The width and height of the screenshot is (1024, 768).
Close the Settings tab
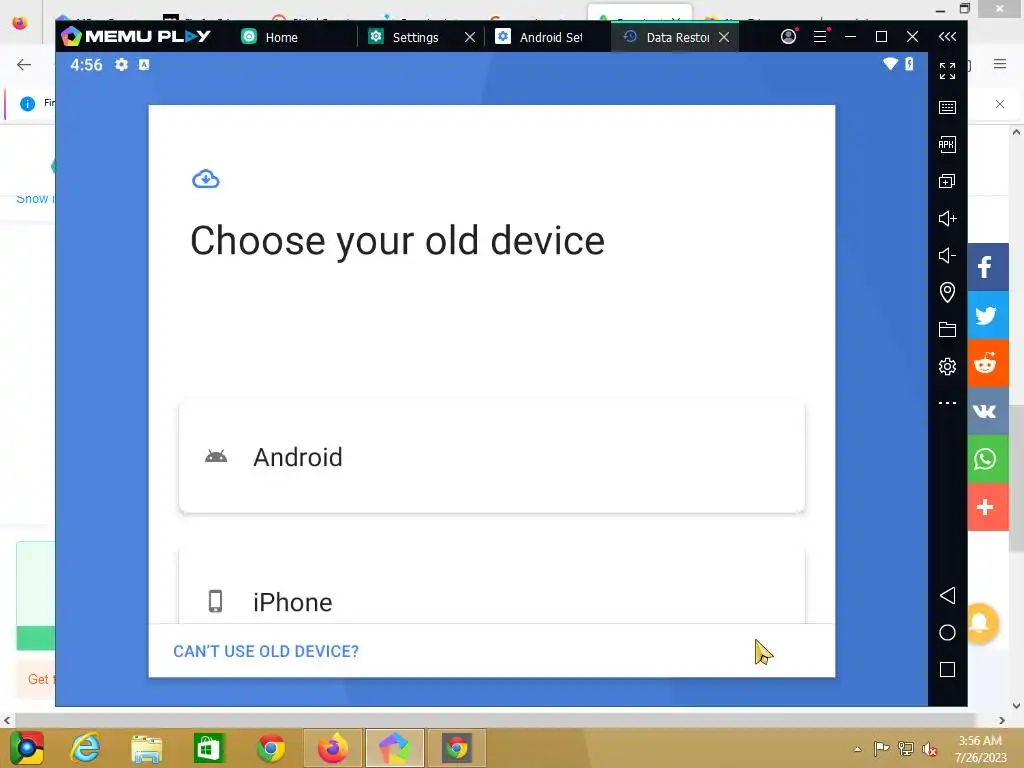click(470, 37)
